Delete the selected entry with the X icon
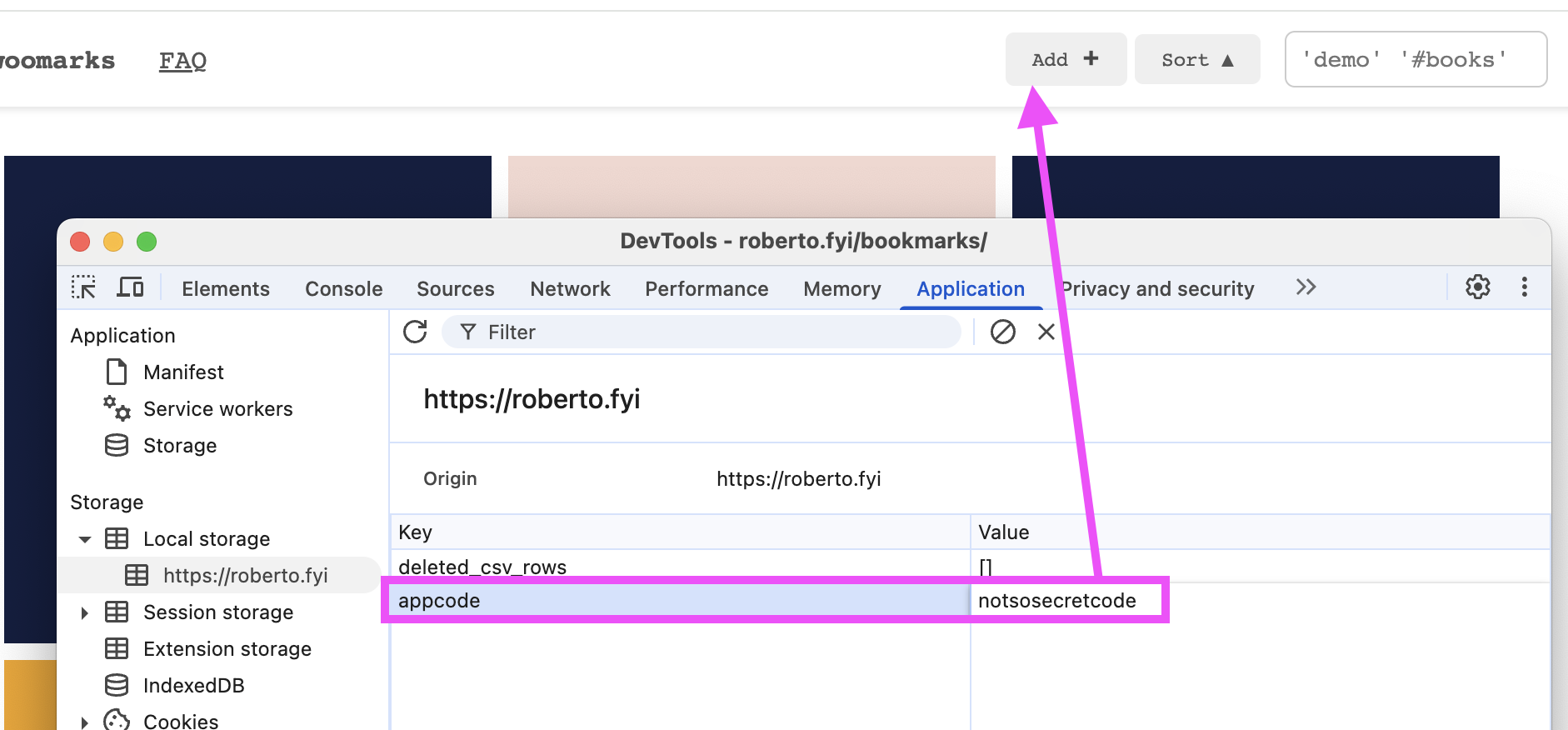Screen dimensions: 1568x730 (1046, 332)
